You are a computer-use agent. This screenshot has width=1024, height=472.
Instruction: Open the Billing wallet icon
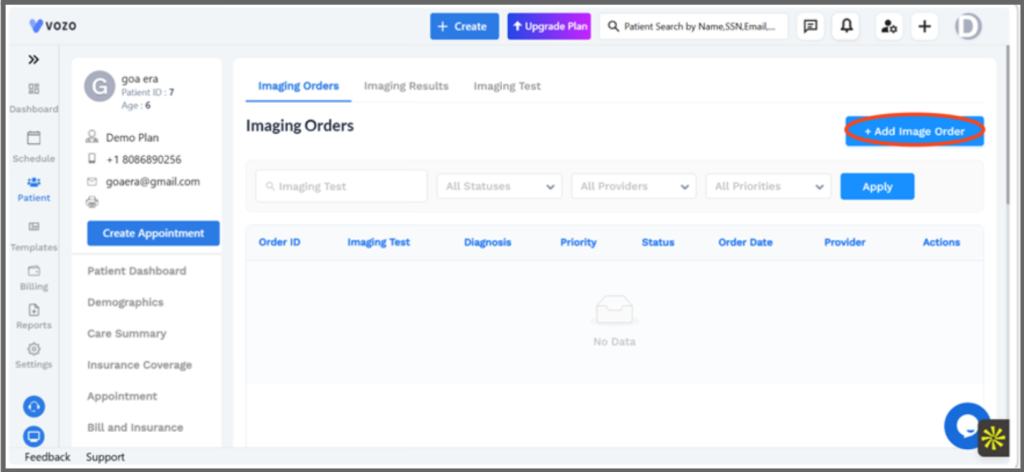click(x=33, y=271)
